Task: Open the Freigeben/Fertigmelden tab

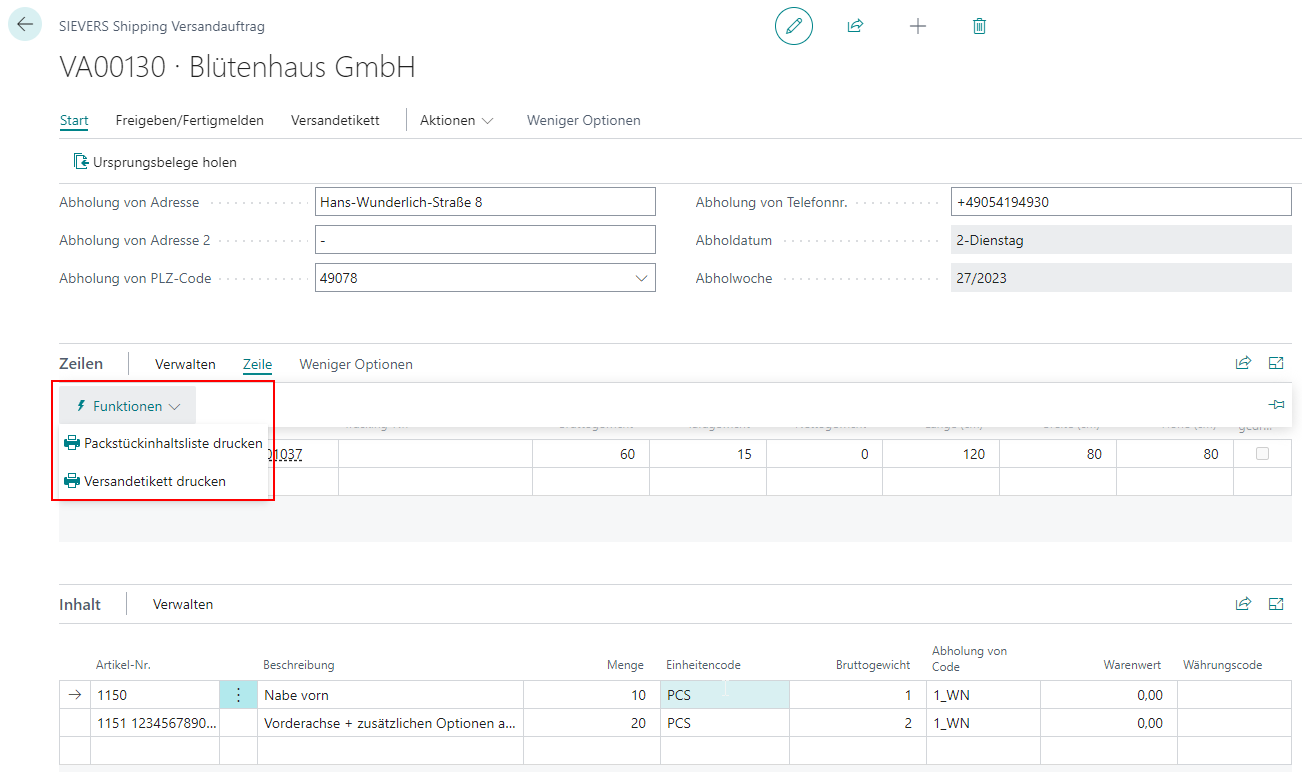Action: (x=189, y=120)
